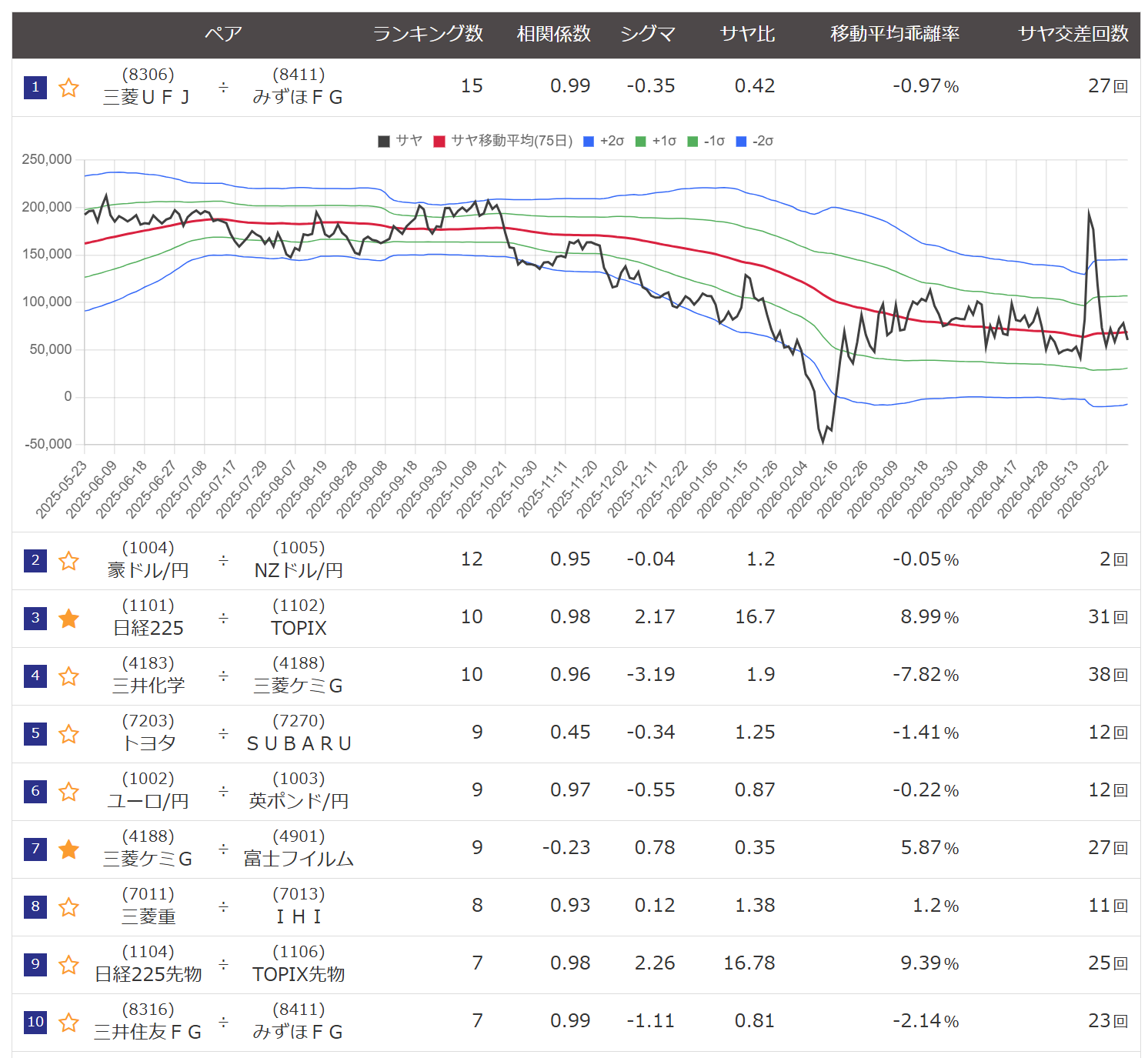Screen dimensions: 1148x1058
Task: Star the 三井化学 pair row
Action: (x=69, y=676)
